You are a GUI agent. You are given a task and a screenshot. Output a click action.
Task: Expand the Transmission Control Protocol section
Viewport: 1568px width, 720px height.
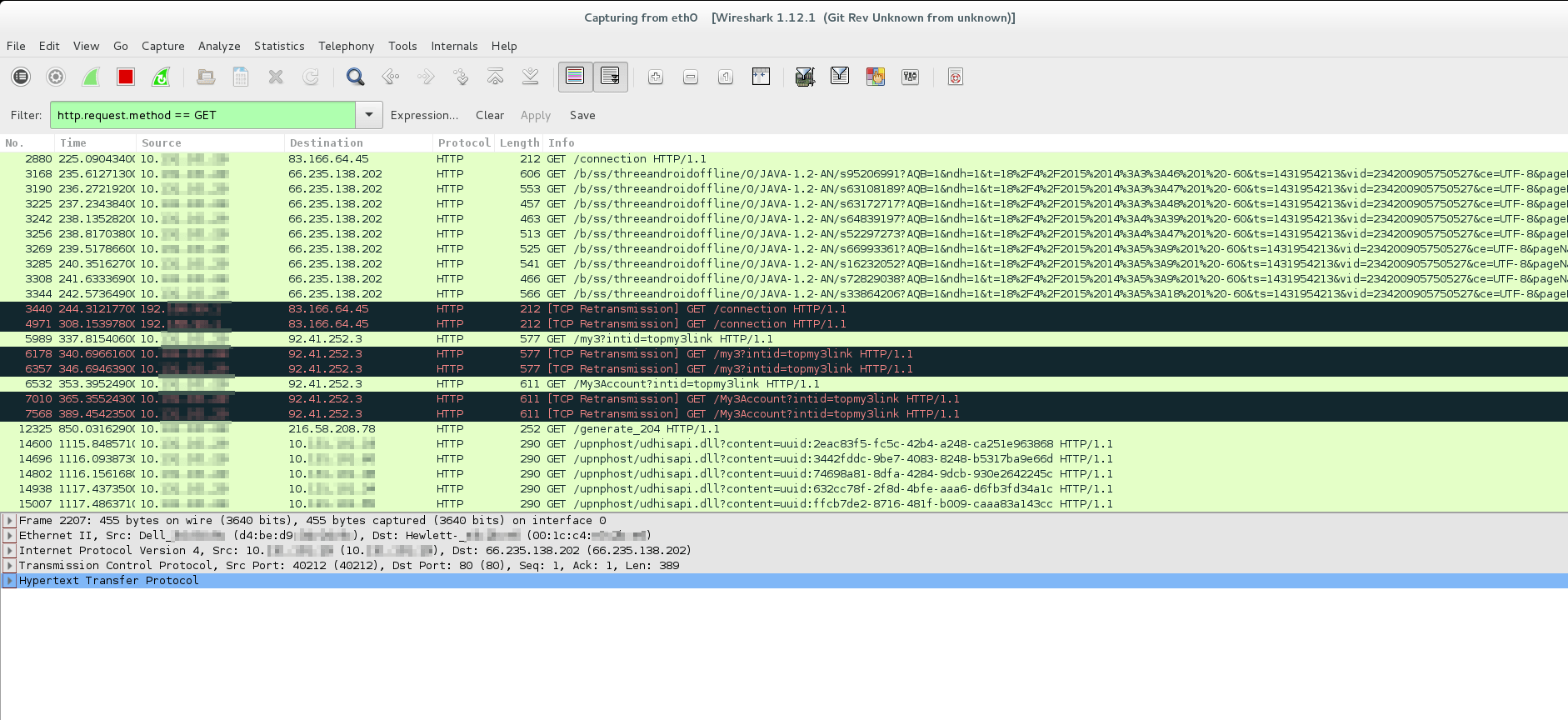[9, 566]
